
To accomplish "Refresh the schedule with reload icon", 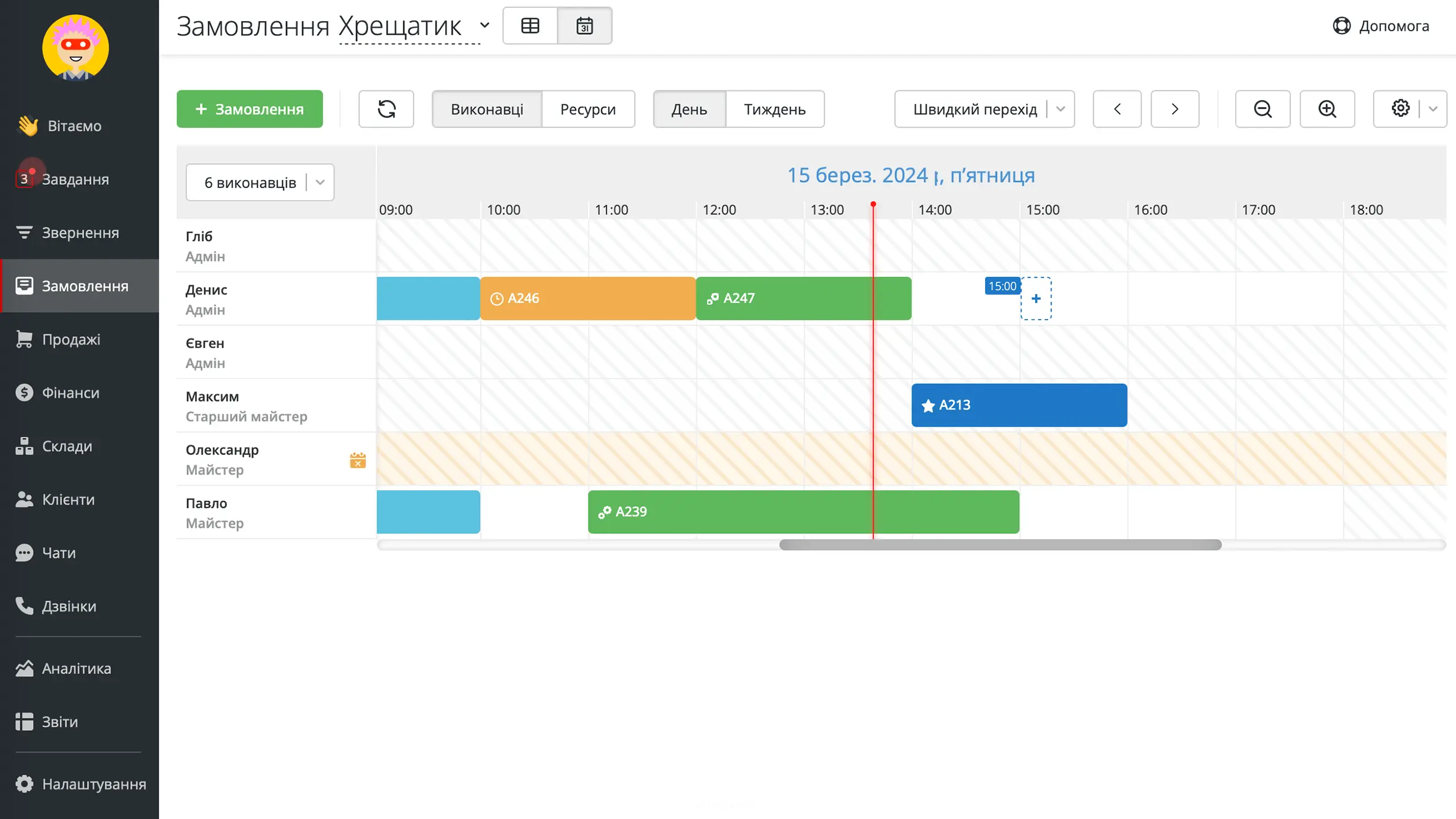I will click(x=386, y=109).
